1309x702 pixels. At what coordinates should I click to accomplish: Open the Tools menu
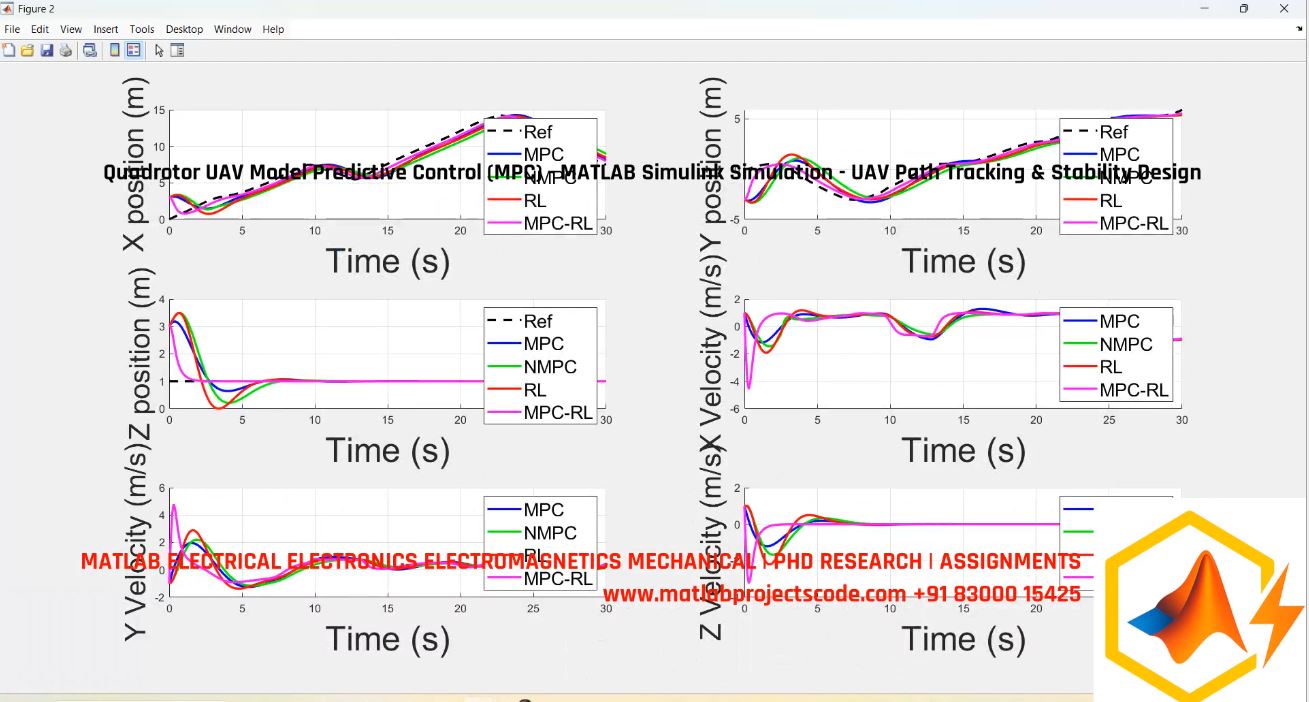pyautogui.click(x=142, y=29)
